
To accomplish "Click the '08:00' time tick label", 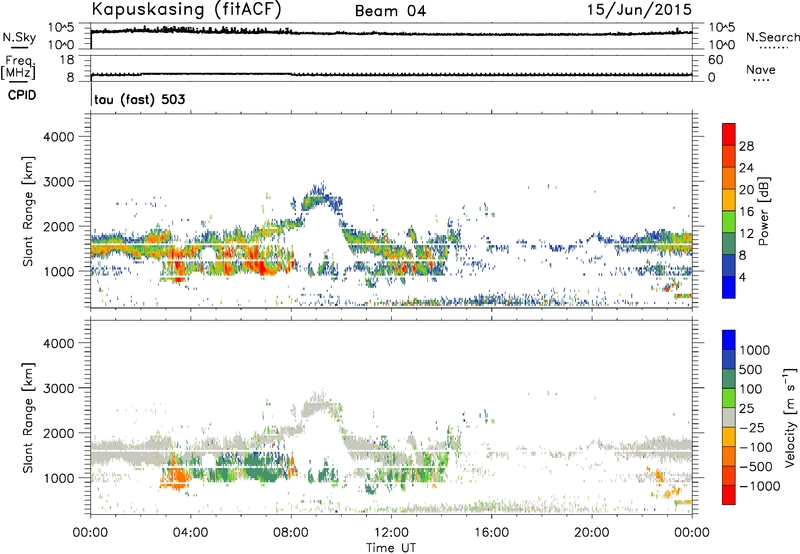I will tap(290, 533).
